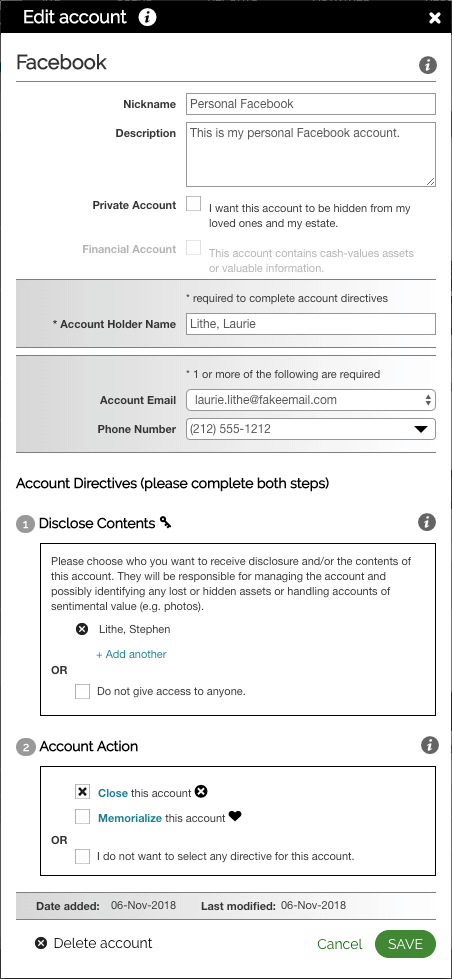Remove Lithe, Stephen via the X icon
The height and width of the screenshot is (979, 452).
coord(82,629)
